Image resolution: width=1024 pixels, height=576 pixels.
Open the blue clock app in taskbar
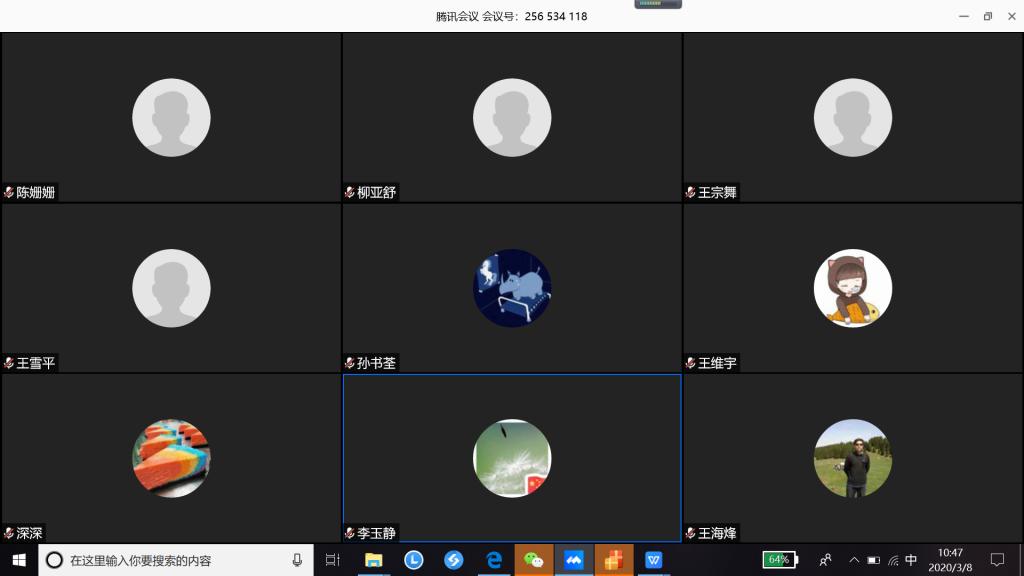click(x=413, y=560)
